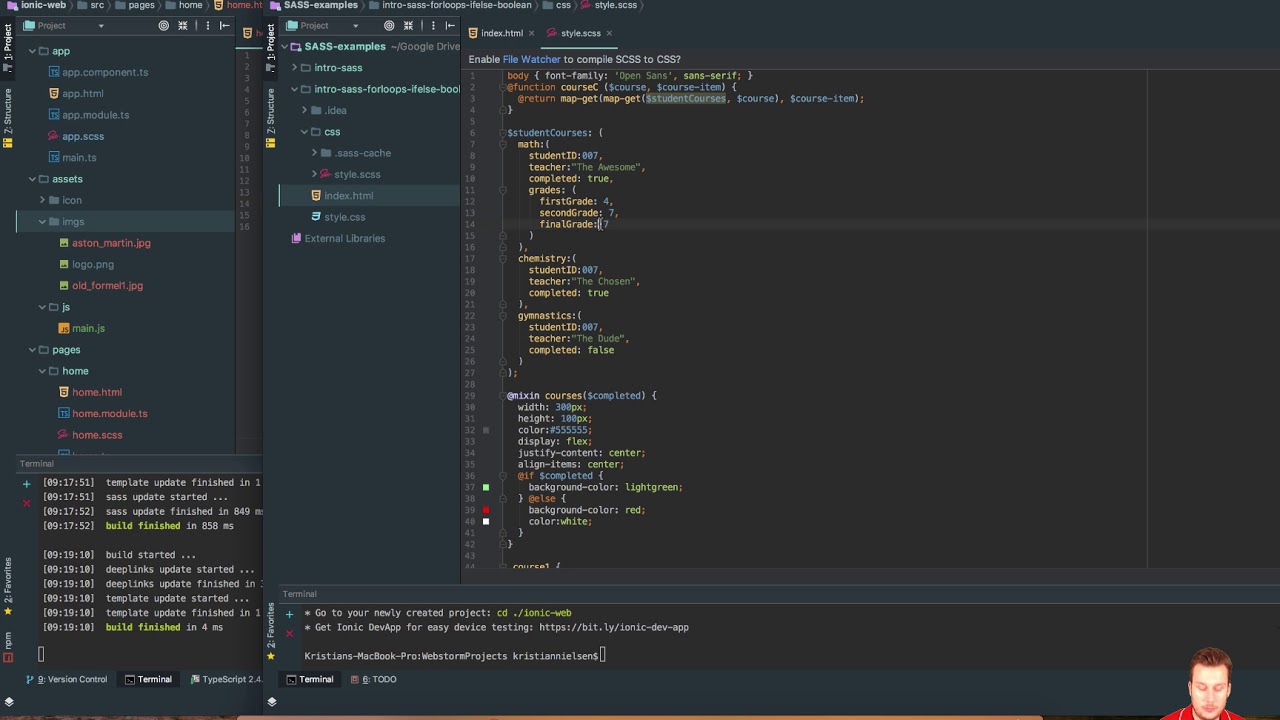
Task: Hide the SASS-examples Project panel
Action: pyautogui.click(x=450, y=25)
